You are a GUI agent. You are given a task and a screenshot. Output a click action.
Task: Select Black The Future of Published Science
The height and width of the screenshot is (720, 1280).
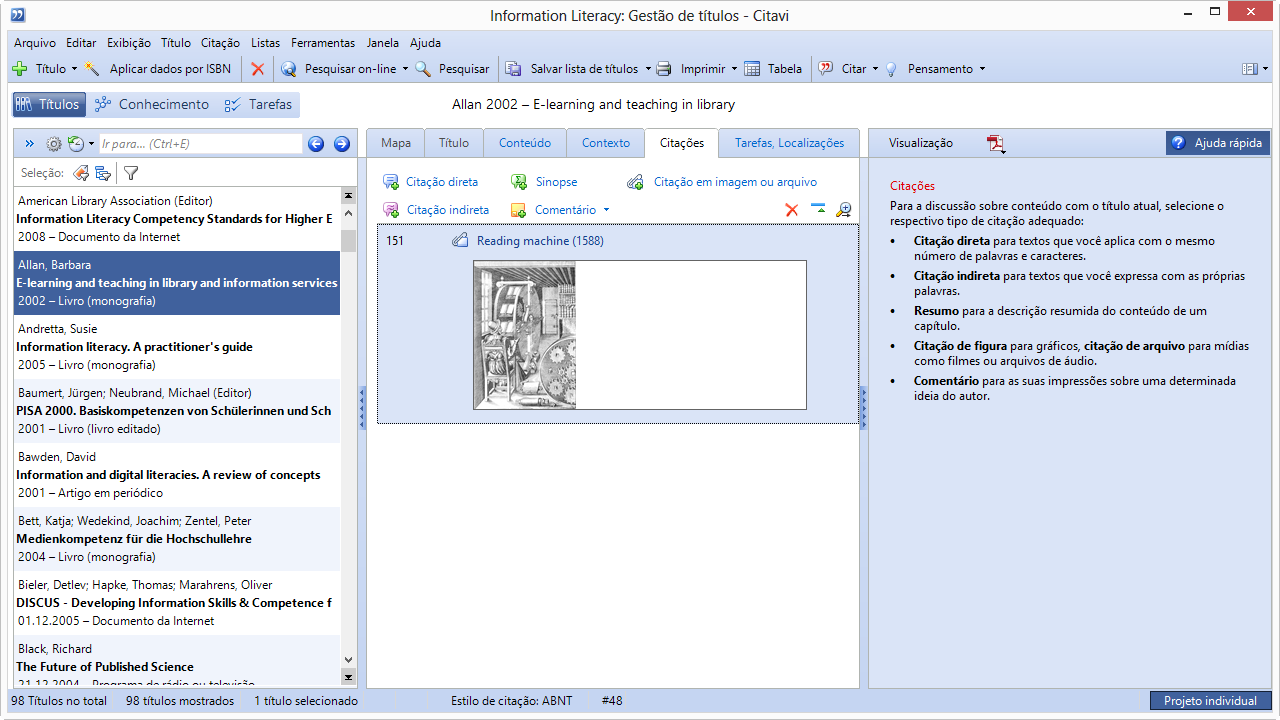click(x=177, y=660)
